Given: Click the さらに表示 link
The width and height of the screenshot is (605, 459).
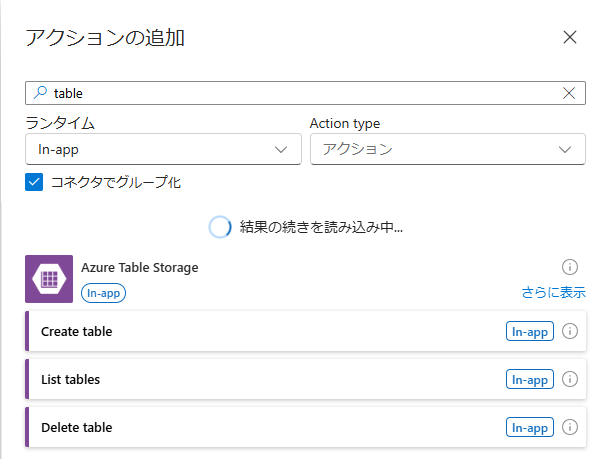Looking at the screenshot, I should pos(553,293).
